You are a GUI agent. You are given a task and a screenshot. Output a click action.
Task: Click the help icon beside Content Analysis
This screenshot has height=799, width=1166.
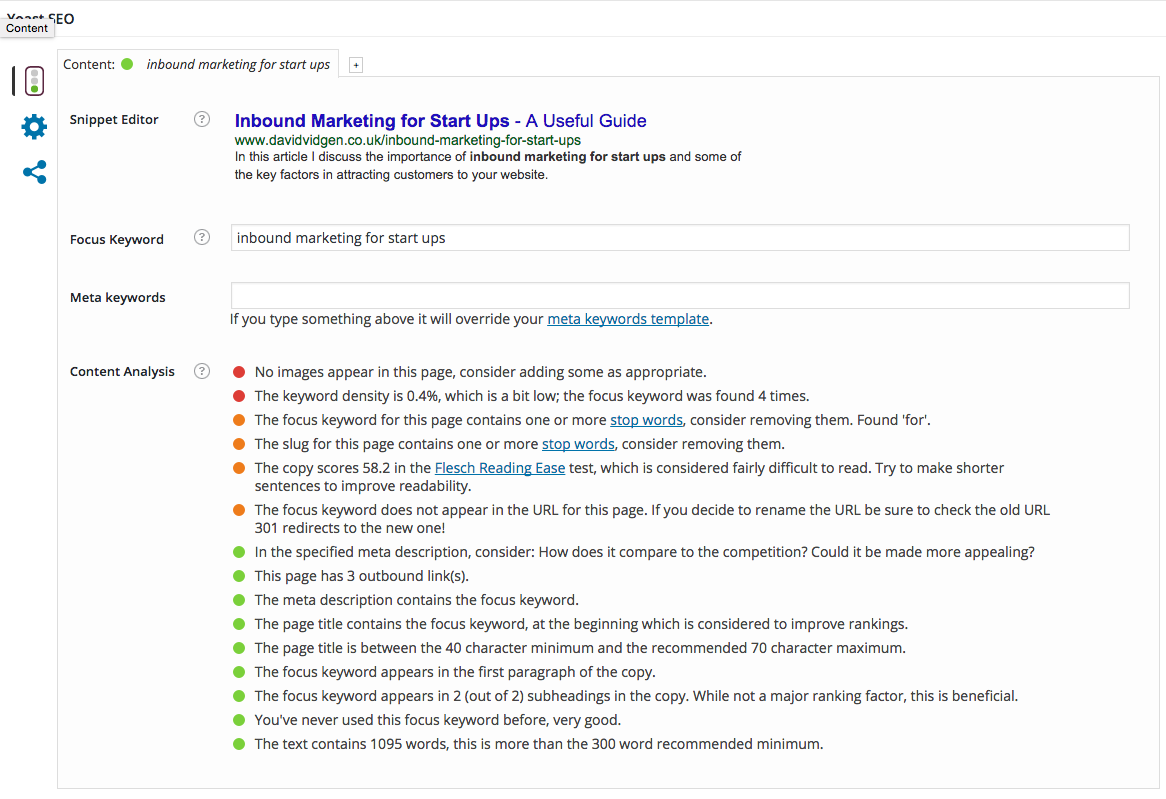[202, 371]
